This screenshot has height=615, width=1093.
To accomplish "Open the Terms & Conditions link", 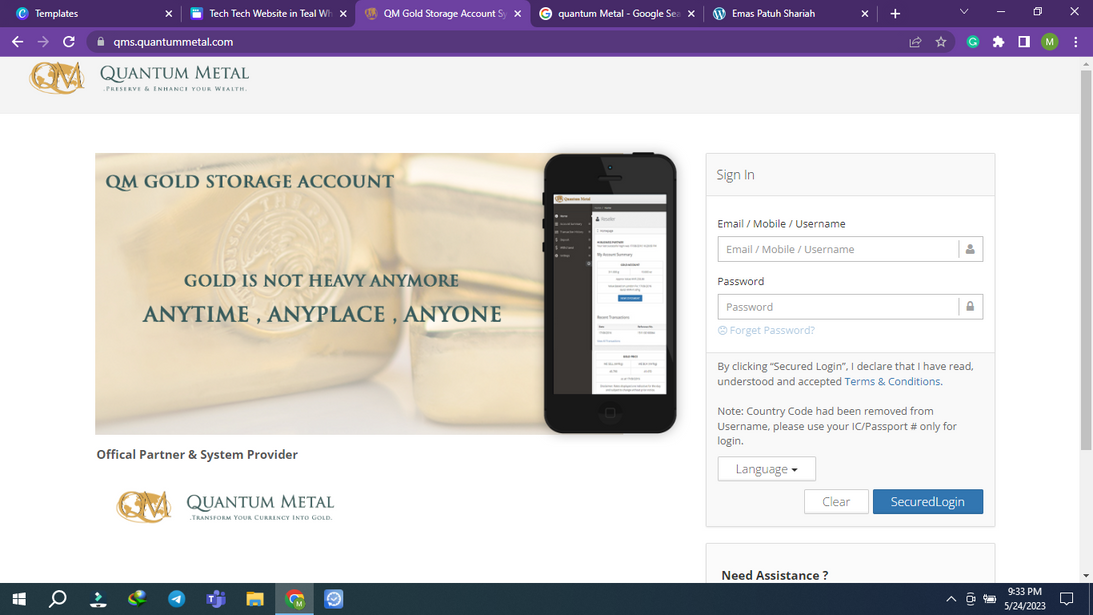I will (892, 381).
